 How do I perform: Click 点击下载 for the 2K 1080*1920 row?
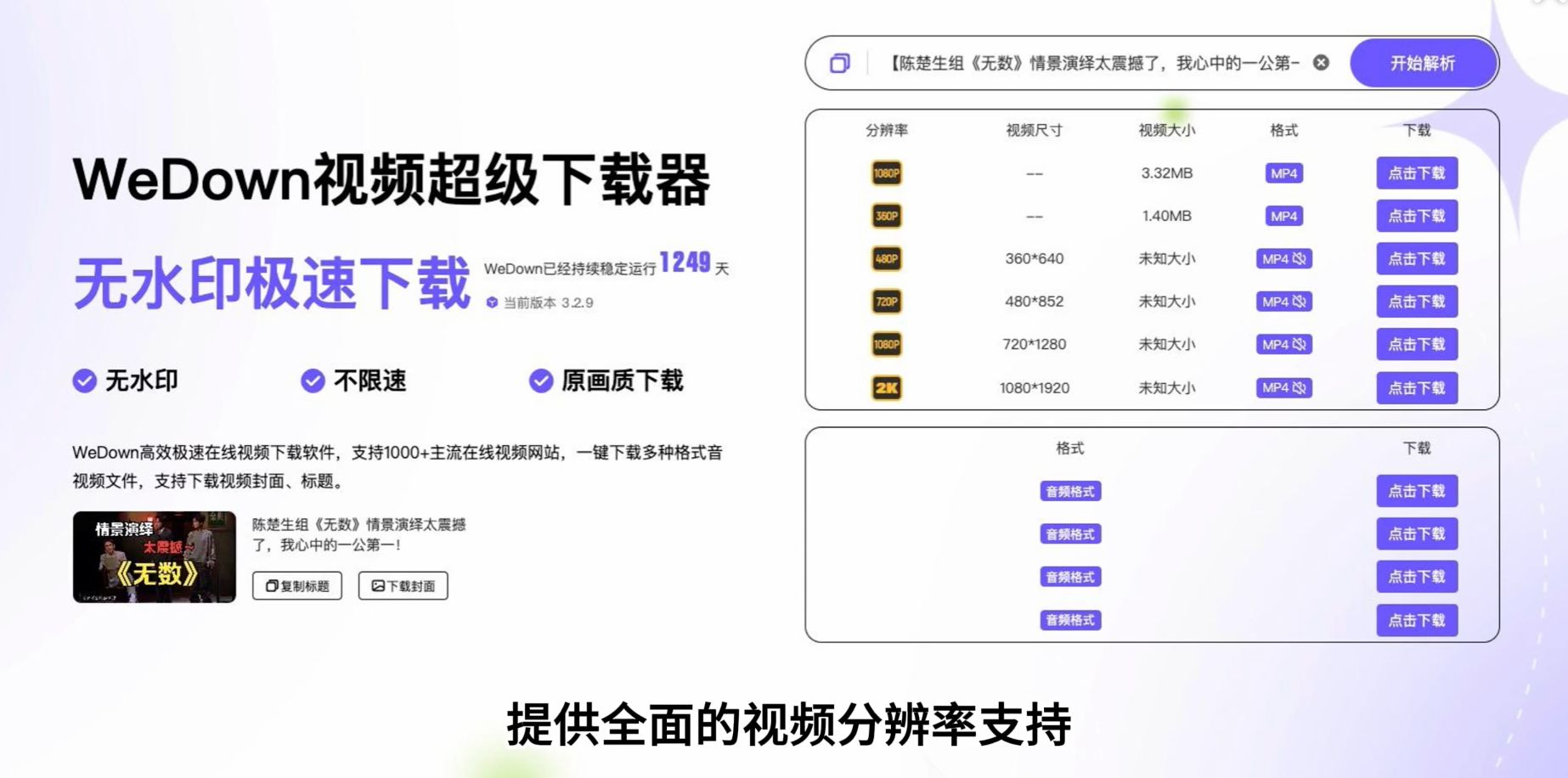pos(1417,388)
